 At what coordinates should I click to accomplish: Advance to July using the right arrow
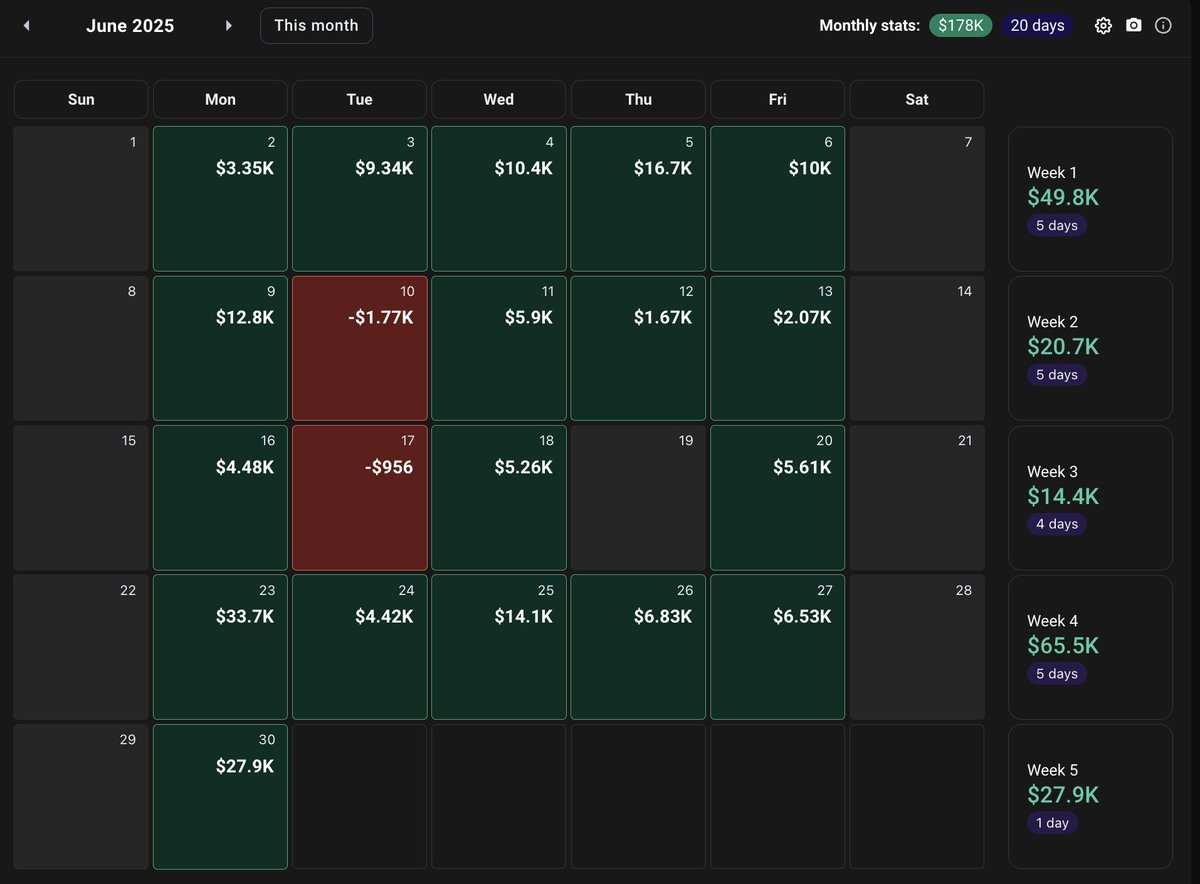point(228,25)
